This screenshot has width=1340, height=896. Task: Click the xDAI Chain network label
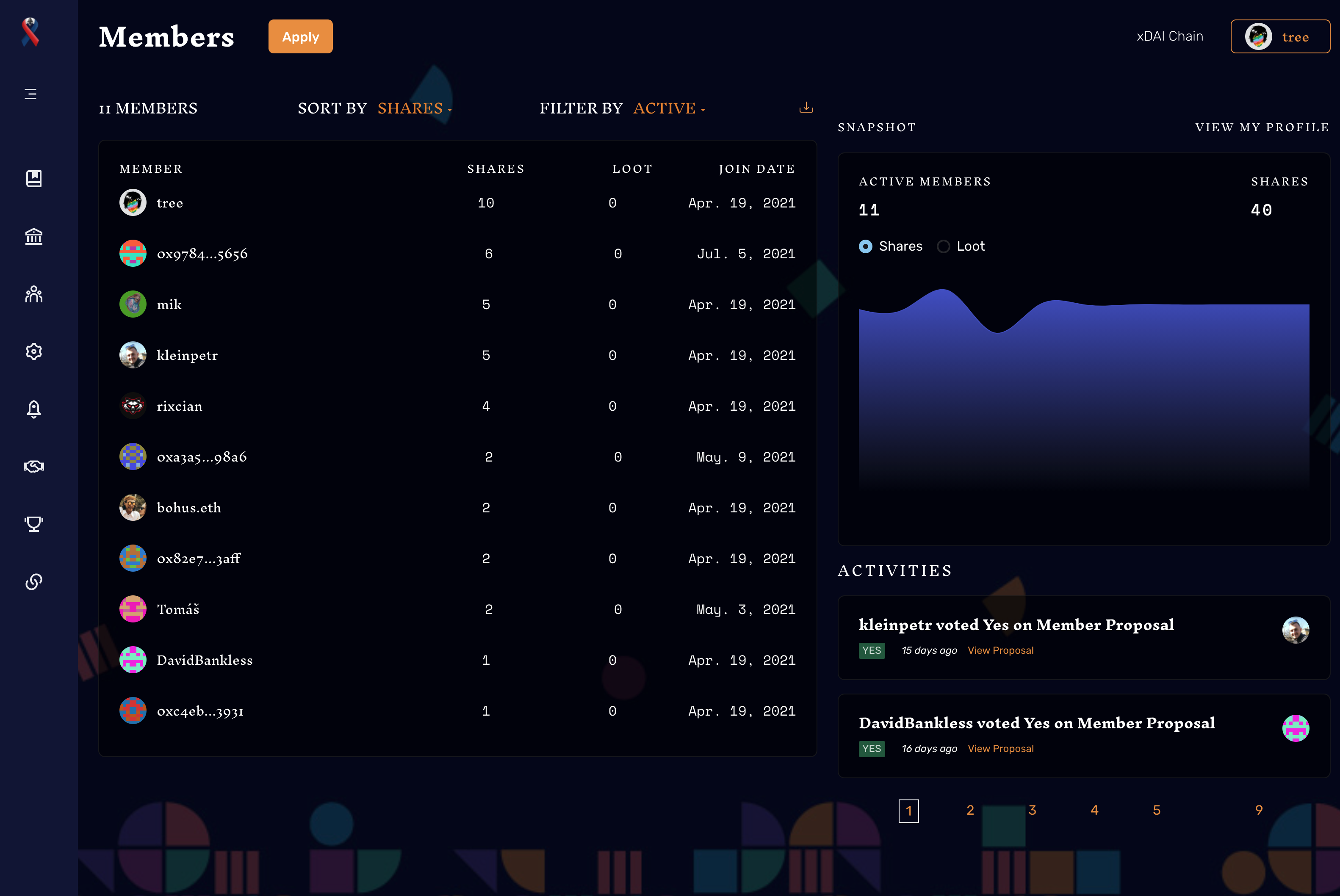pyautogui.click(x=1170, y=36)
